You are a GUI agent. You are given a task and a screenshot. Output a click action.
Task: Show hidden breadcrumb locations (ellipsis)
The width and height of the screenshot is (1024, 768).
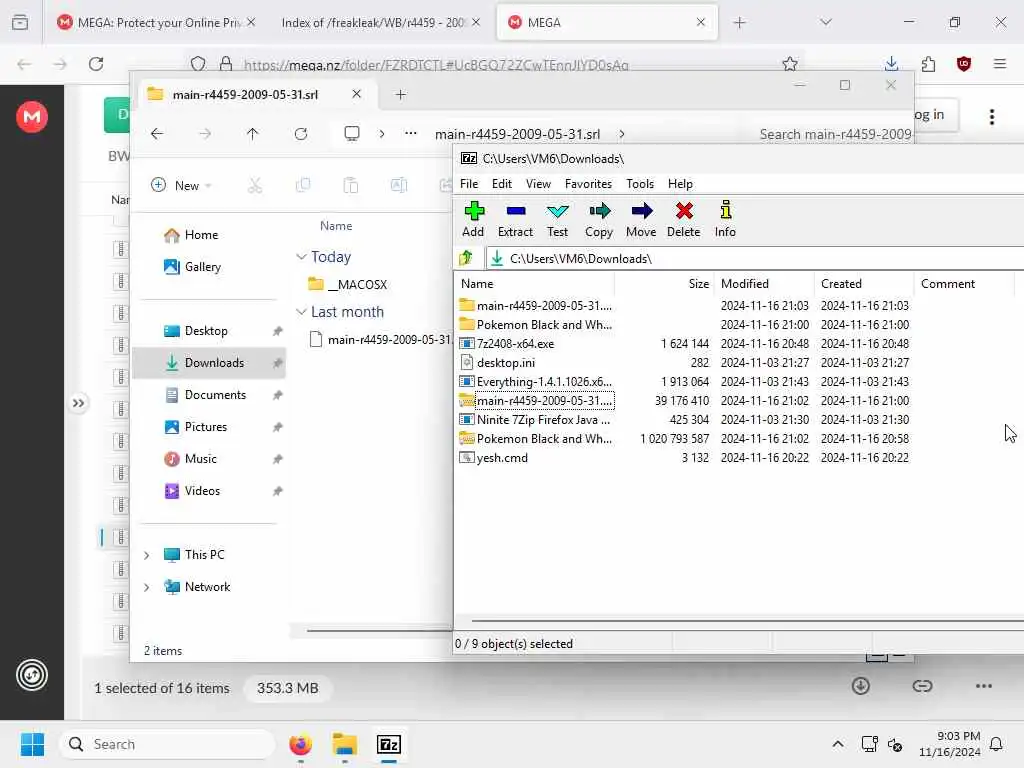411,134
